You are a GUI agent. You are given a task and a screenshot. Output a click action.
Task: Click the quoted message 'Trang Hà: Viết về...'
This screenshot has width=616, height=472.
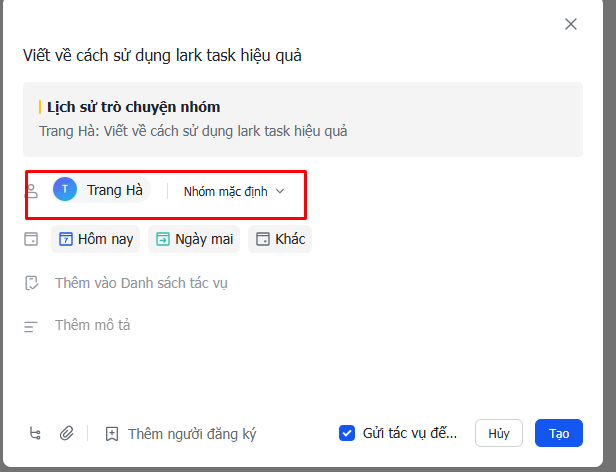(193, 131)
